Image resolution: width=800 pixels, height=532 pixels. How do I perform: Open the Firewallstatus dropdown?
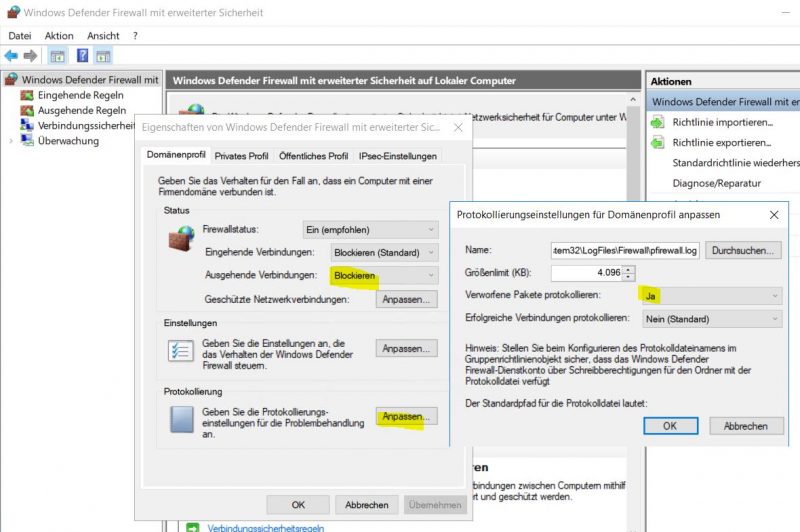[370, 230]
